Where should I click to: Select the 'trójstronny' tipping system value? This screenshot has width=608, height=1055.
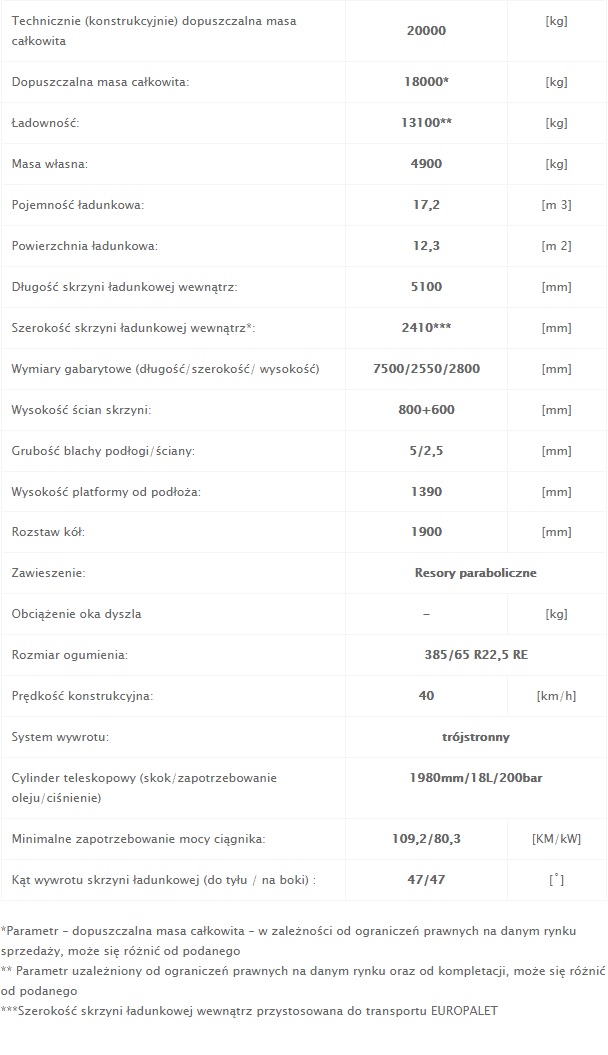476,737
